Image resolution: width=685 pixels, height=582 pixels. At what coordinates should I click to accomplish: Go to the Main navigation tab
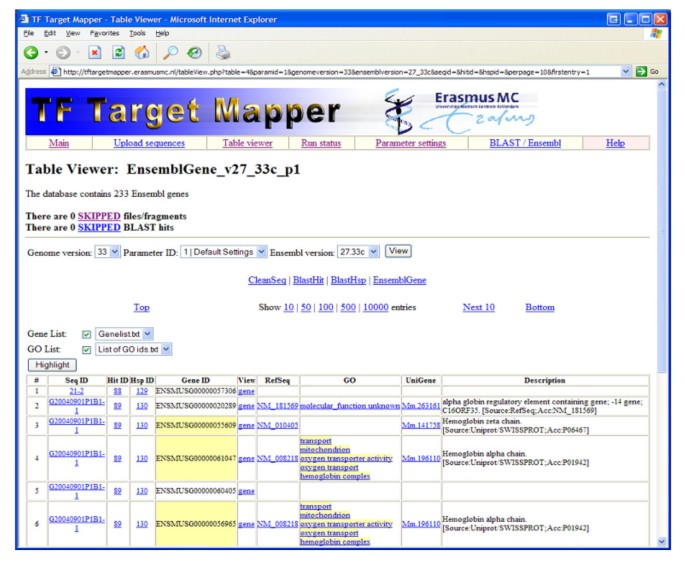tap(59, 143)
